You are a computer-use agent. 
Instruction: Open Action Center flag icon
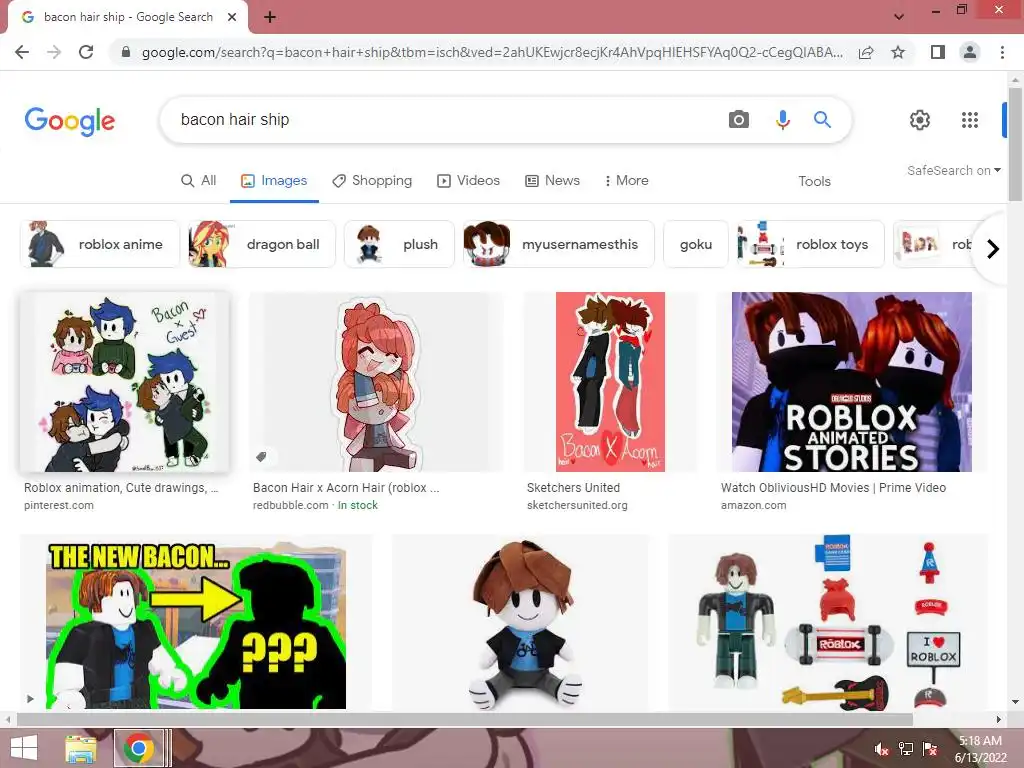(x=930, y=749)
